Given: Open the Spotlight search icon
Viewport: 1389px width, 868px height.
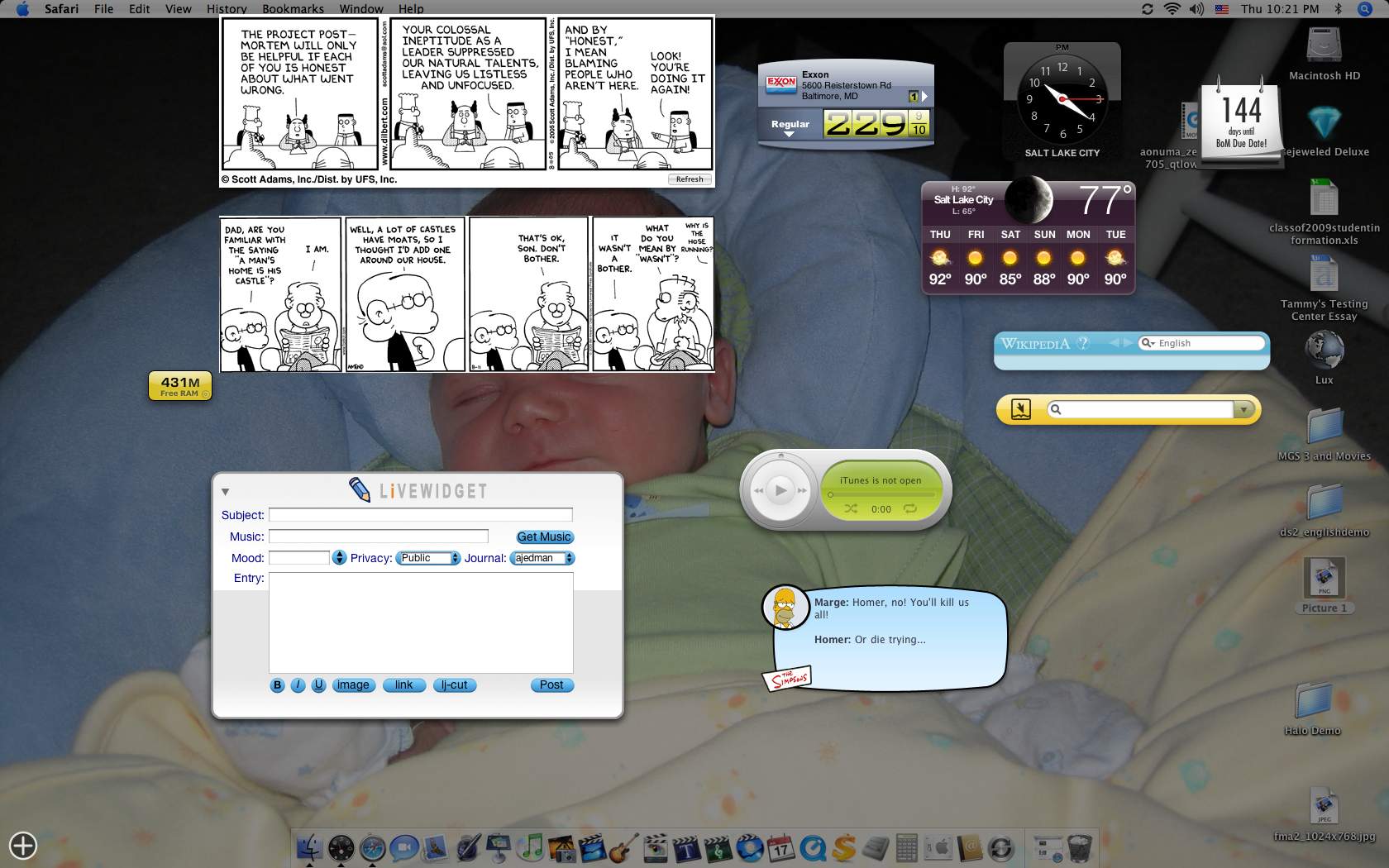Looking at the screenshot, I should pos(1365,9).
